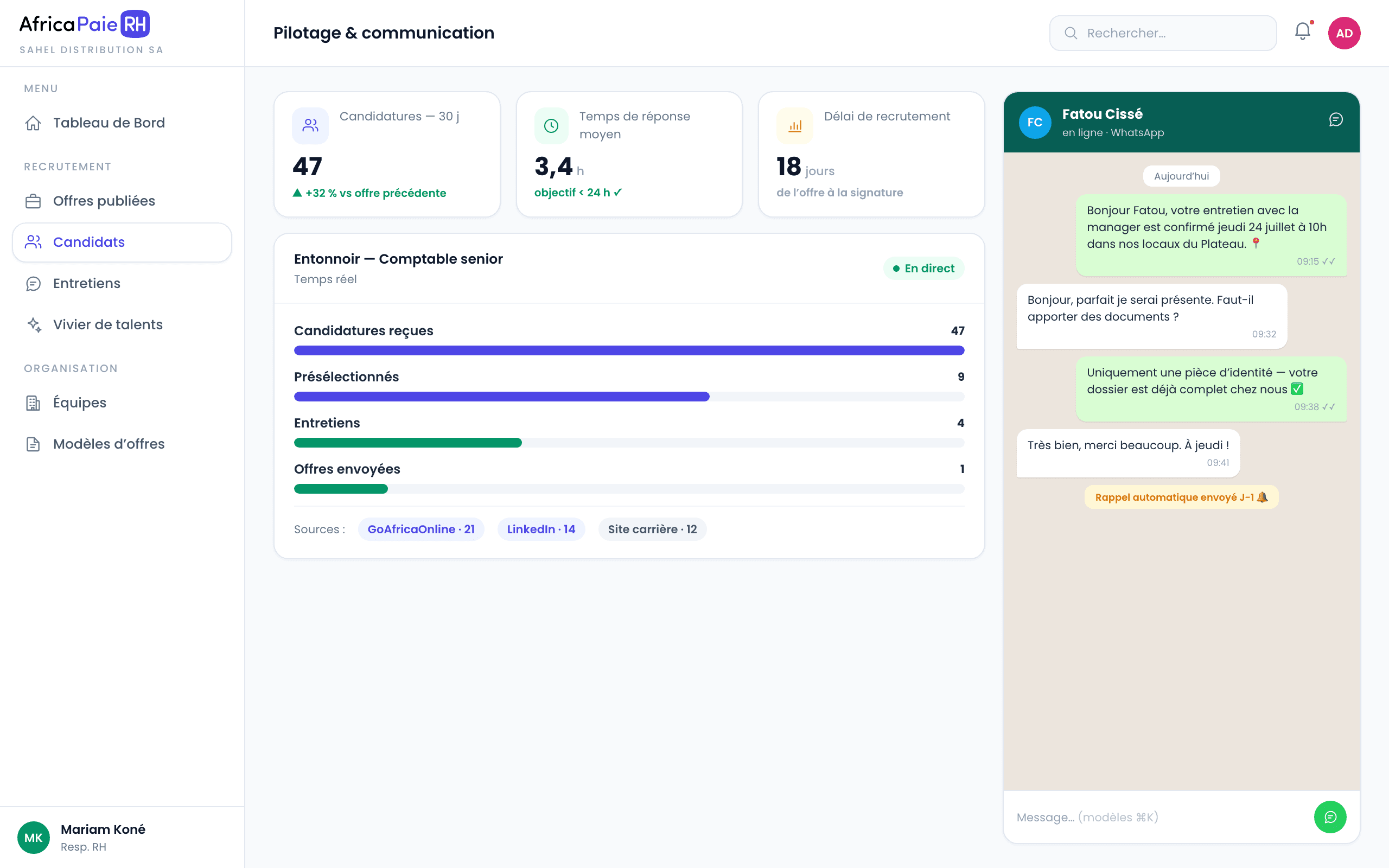The image size is (1389, 868).
Task: Open Mariam Koné profile at sidebar bottom
Action: pyautogui.click(x=122, y=838)
